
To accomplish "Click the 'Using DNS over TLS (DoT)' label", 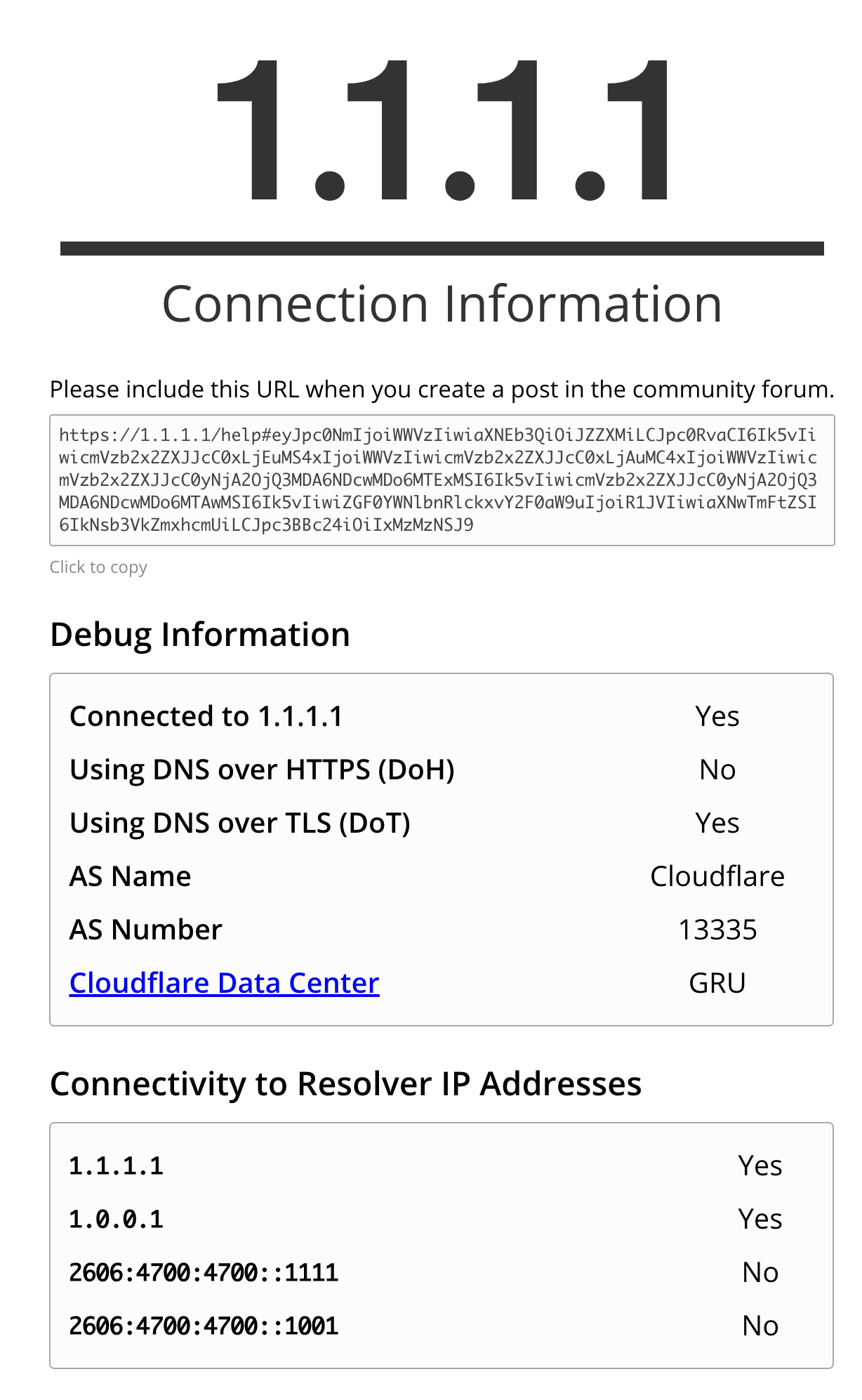I will pos(240,824).
